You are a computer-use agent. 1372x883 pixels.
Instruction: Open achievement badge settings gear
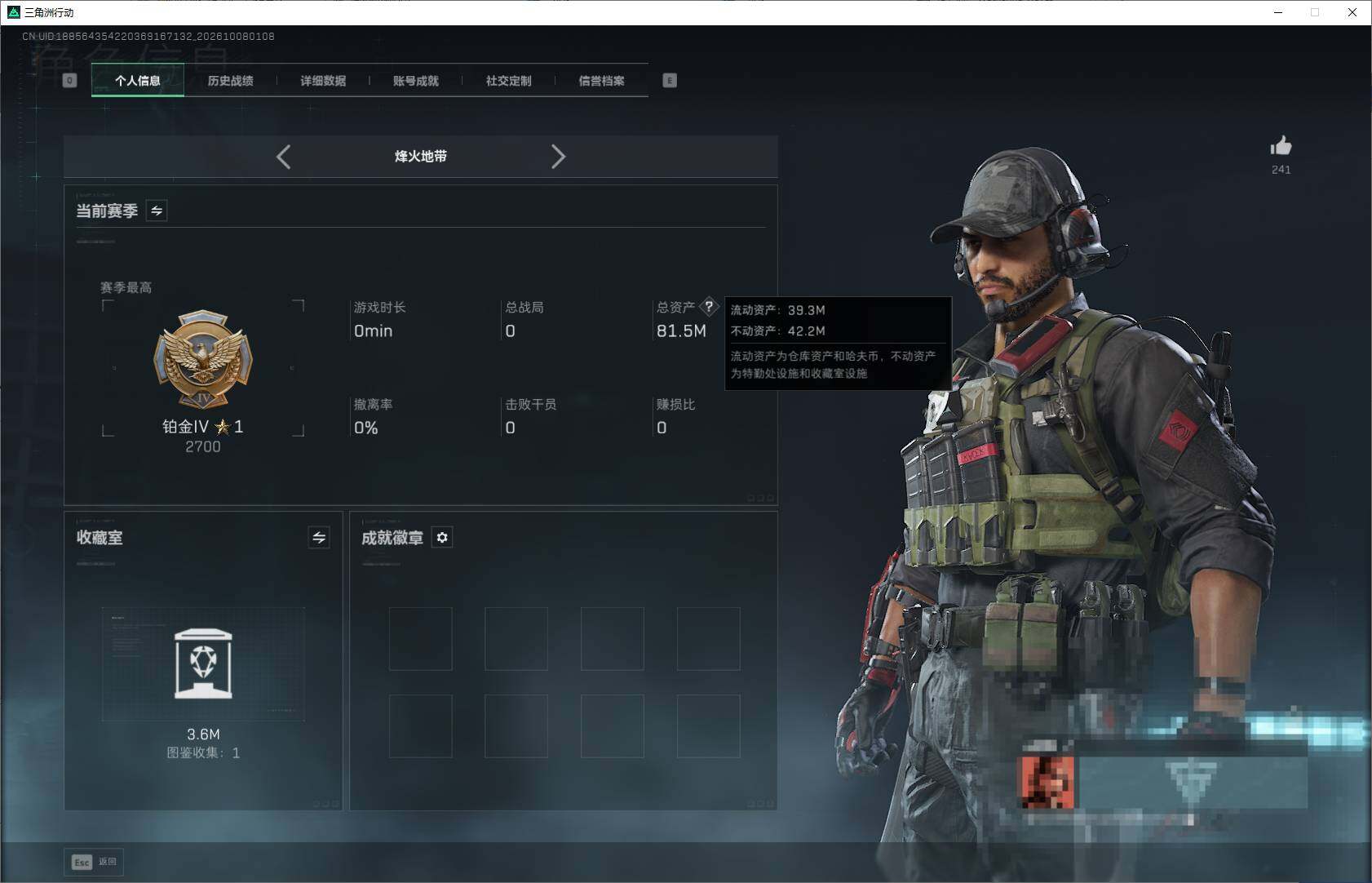442,537
